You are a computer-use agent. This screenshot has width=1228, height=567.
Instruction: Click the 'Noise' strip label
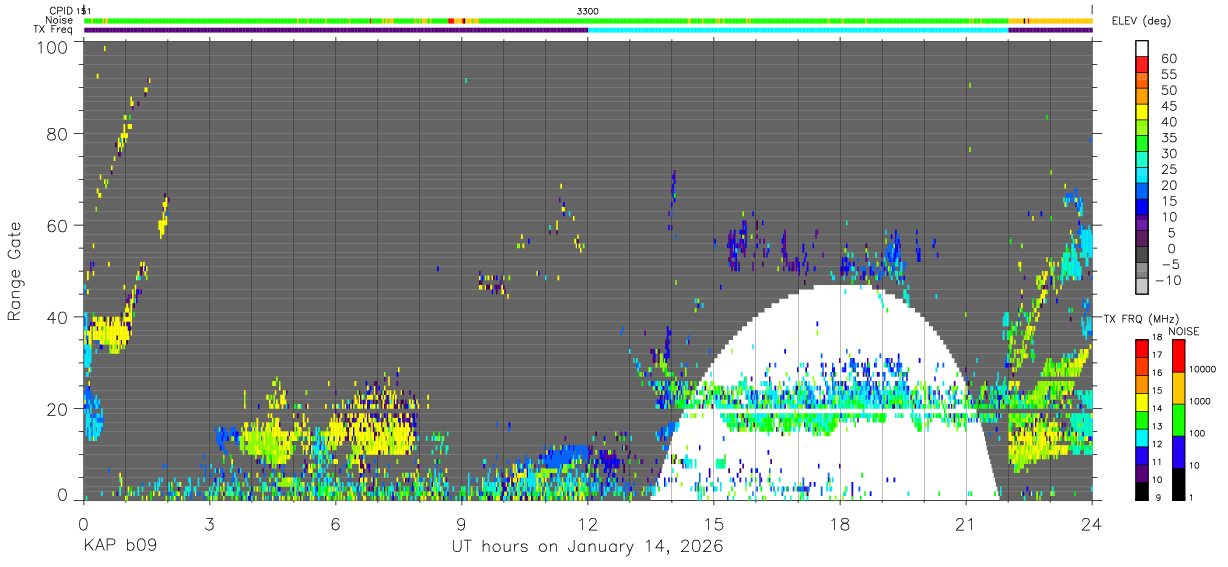click(59, 20)
